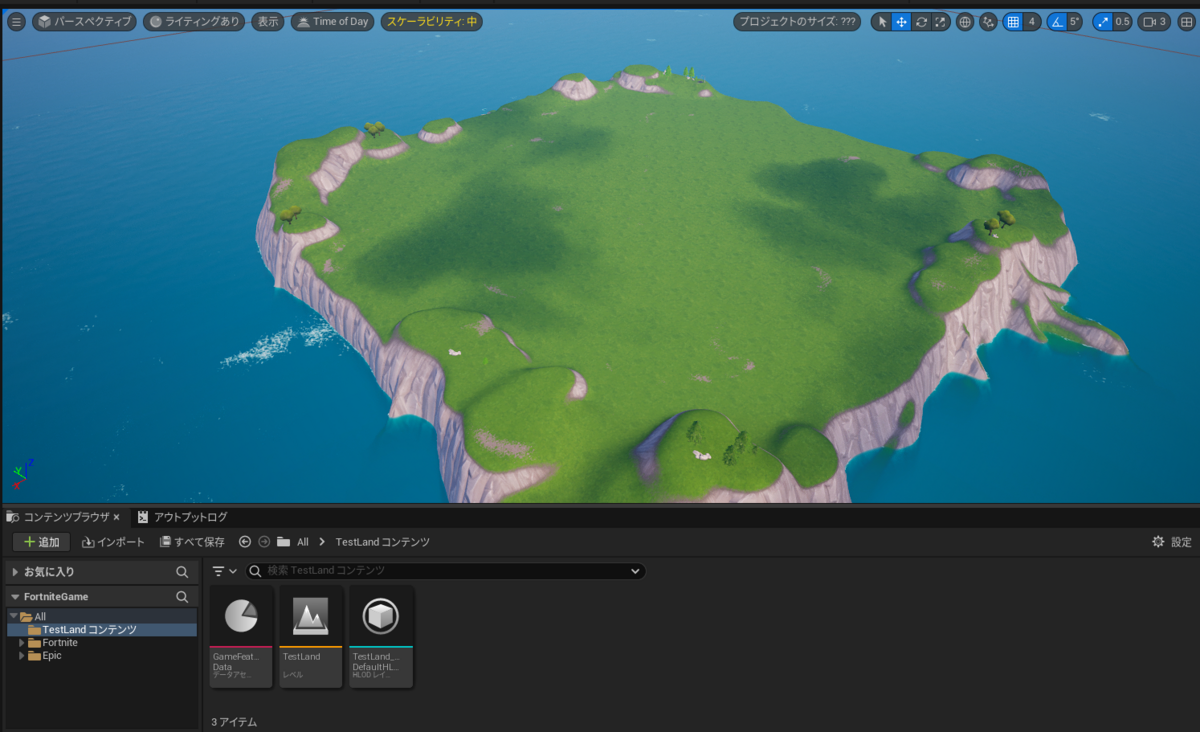Select the TestLand_DefaultHLOD layer asset
Screen dimensions: 1200x732
coord(381,636)
